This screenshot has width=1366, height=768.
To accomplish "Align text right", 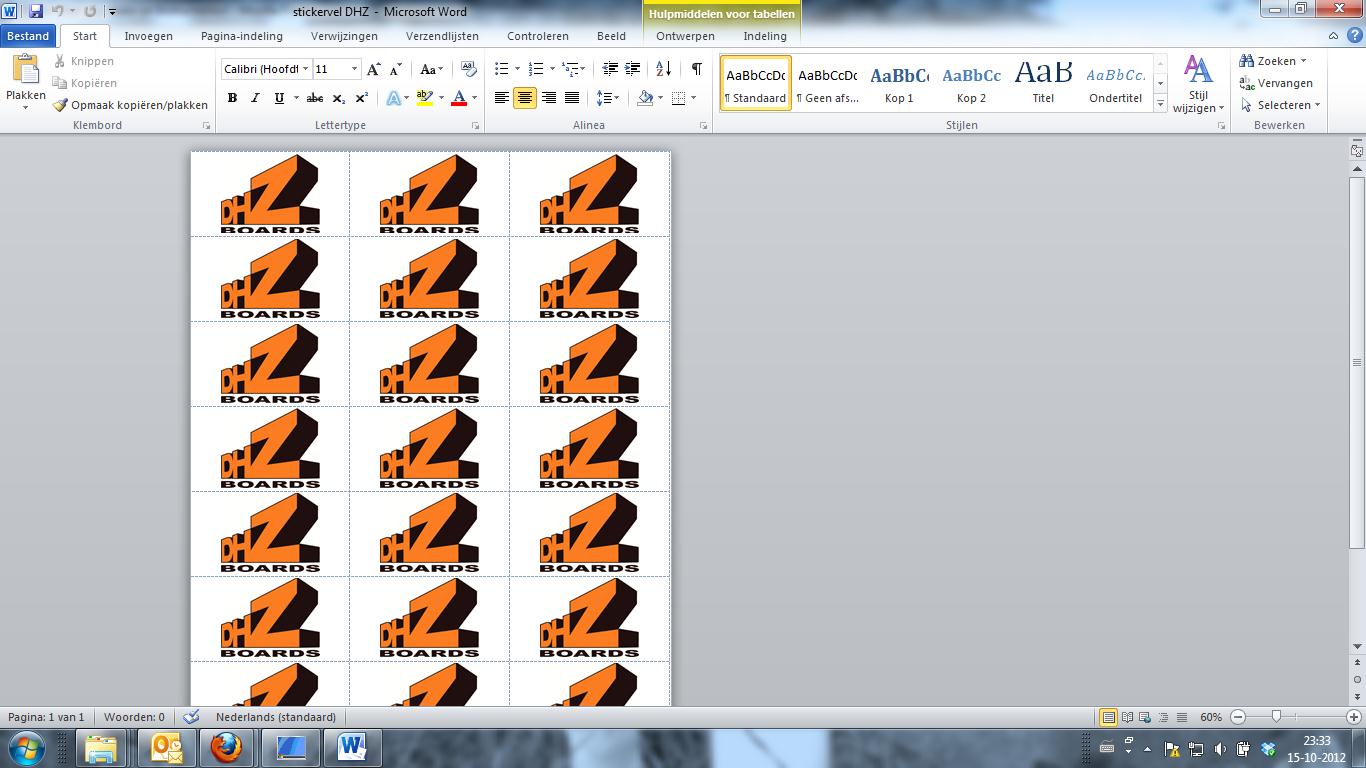I will (548, 98).
